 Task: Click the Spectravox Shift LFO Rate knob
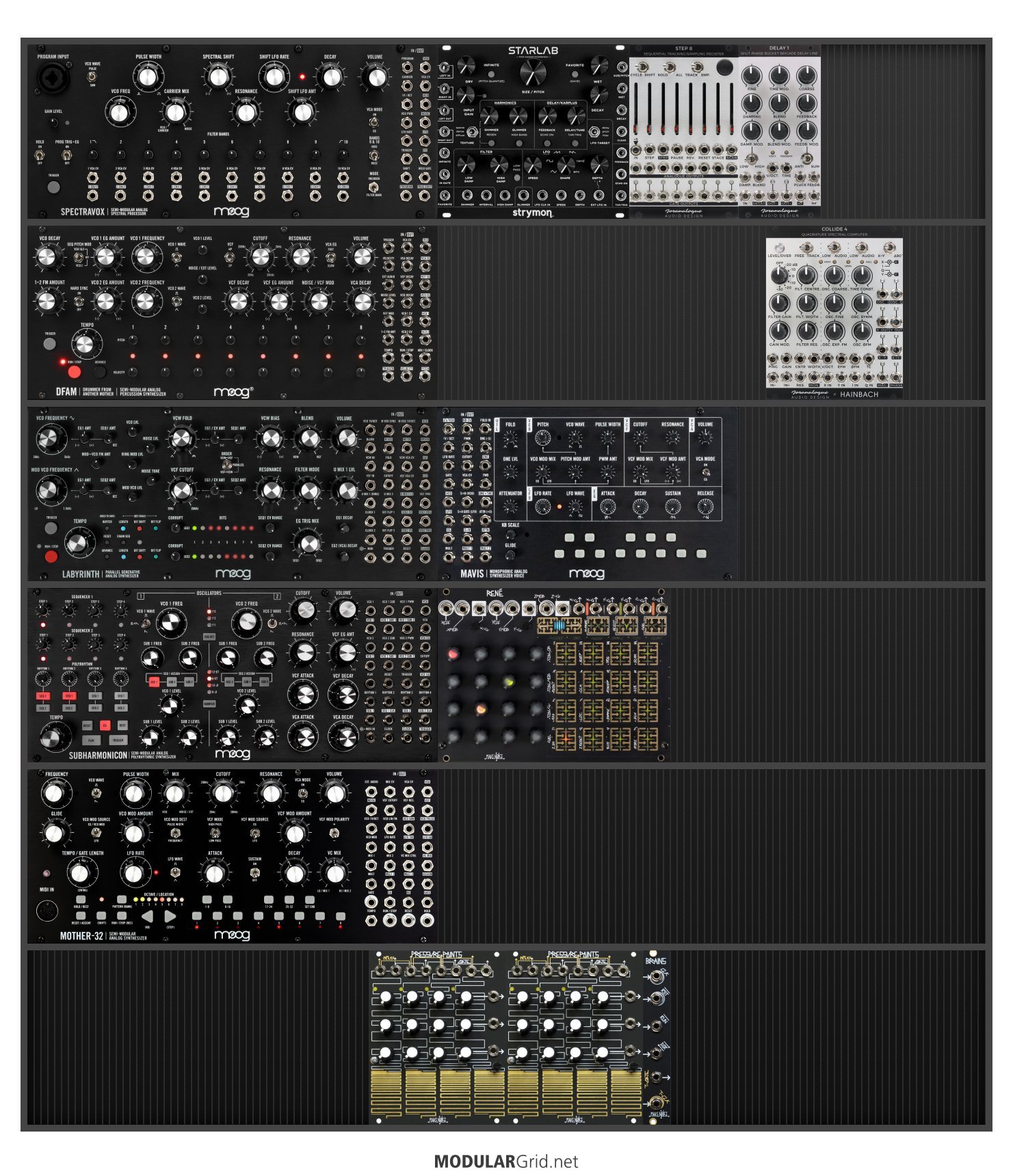click(x=274, y=76)
